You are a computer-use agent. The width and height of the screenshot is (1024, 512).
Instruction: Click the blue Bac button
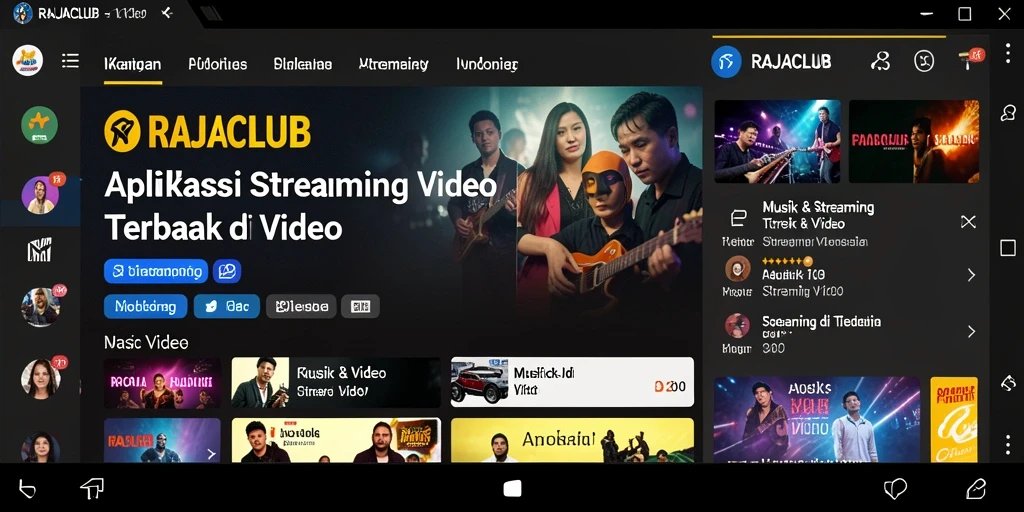(227, 306)
